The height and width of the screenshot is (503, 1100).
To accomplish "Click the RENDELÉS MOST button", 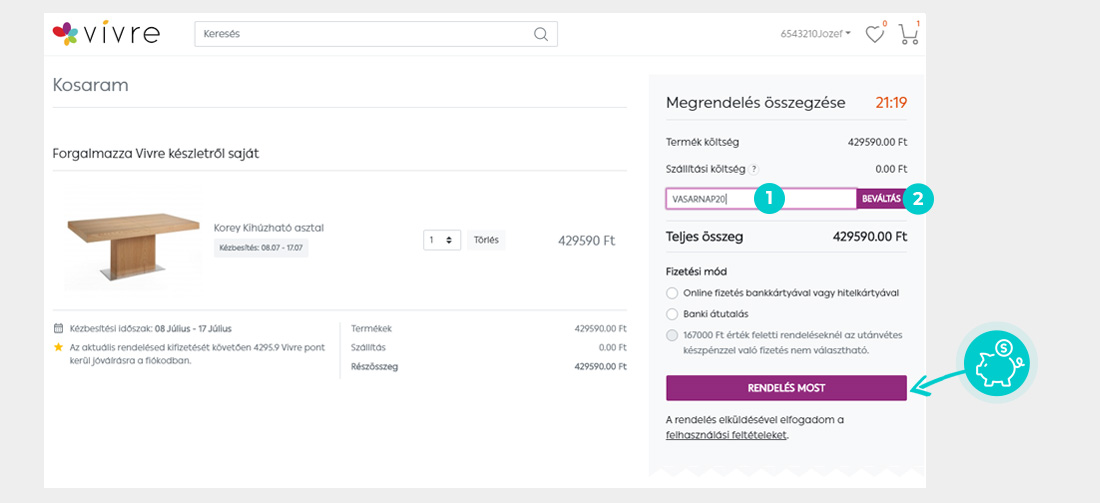I will click(x=786, y=388).
